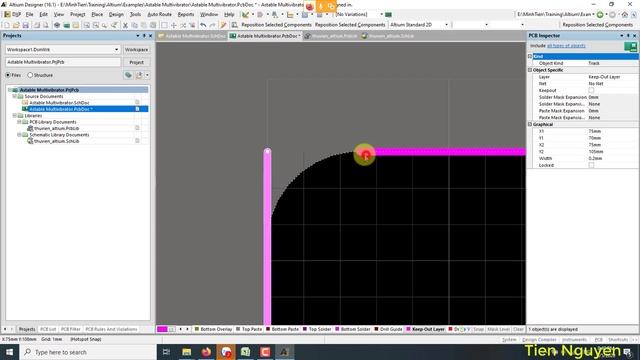Image resolution: width=640 pixels, height=360 pixels.
Task: Collapse the Schematic Library Documents node
Action: pyautogui.click(x=19, y=135)
